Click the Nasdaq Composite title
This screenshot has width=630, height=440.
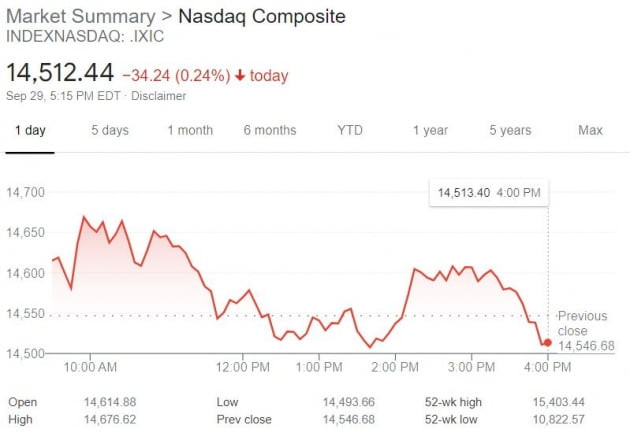[x=262, y=16]
